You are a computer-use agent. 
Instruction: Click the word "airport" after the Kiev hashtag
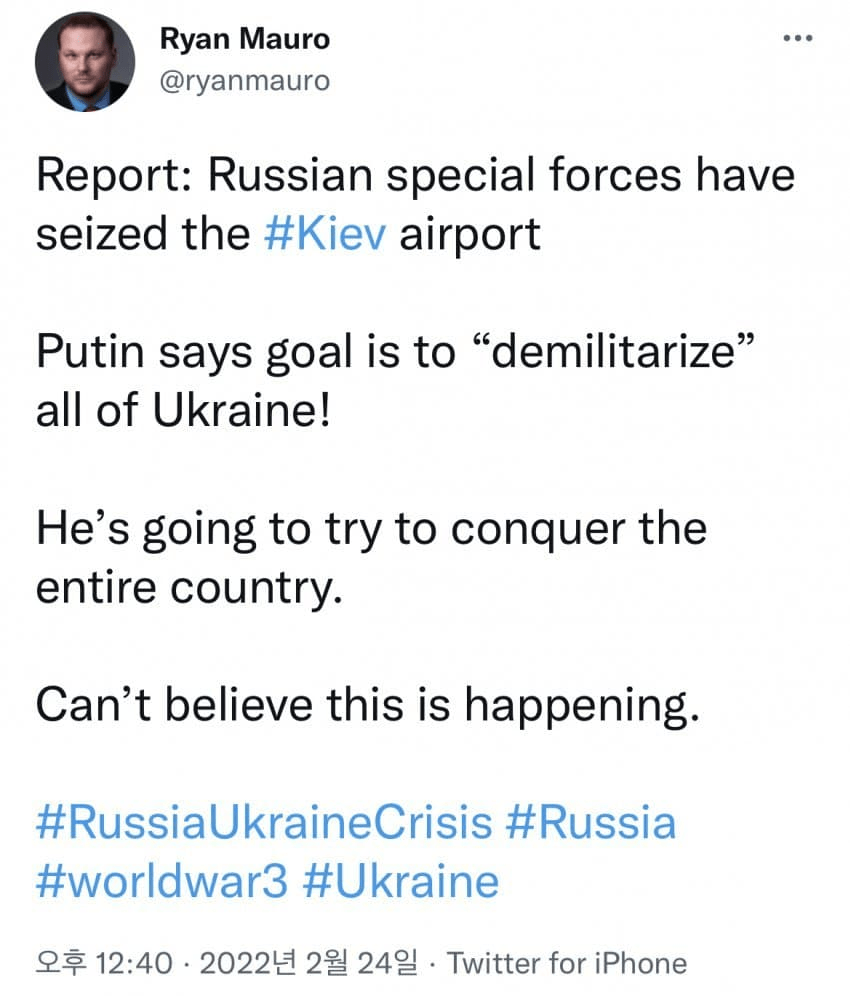coord(470,234)
